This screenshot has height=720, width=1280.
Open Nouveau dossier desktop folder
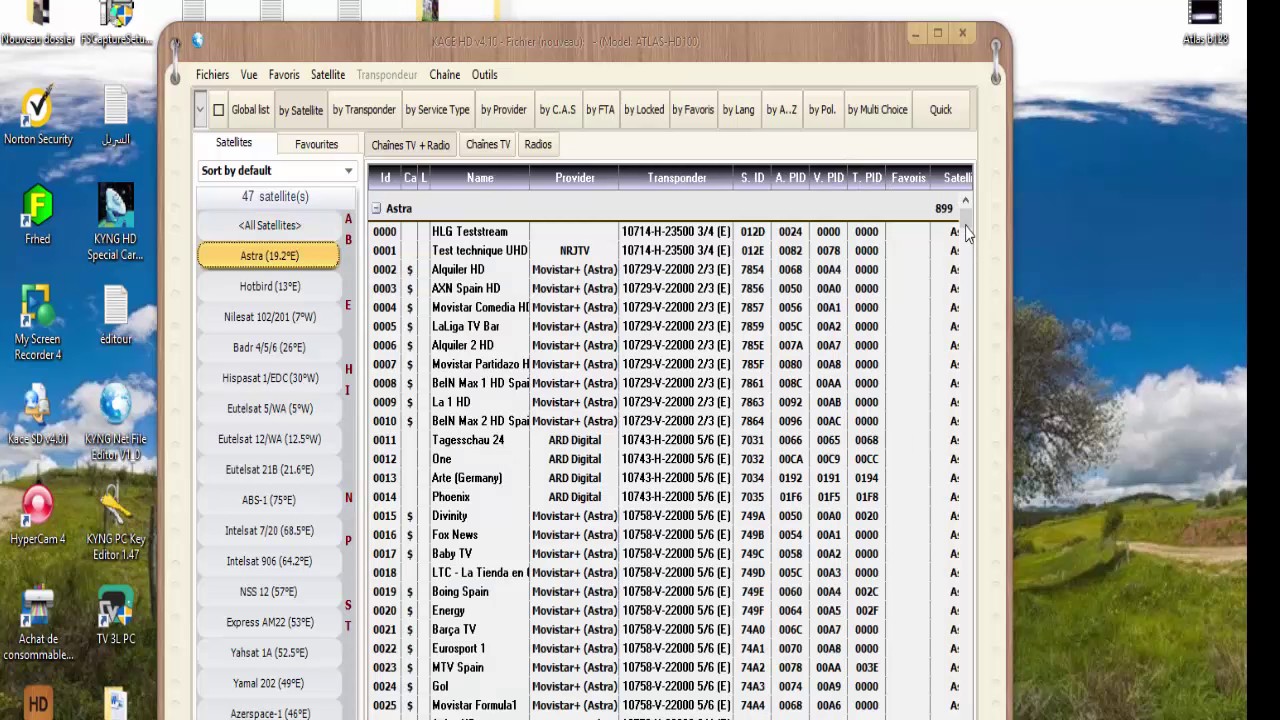pos(38,24)
